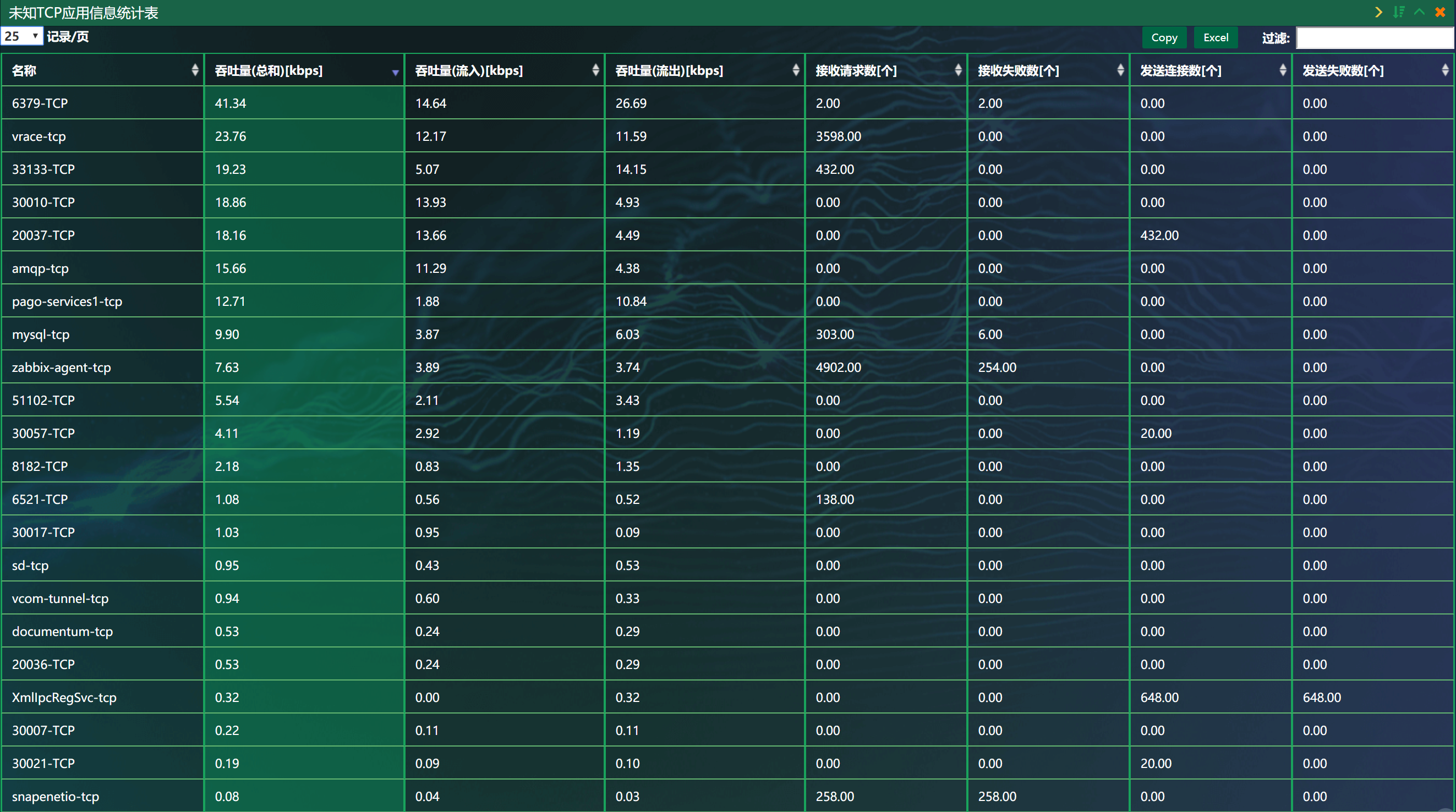Click received requests value 3598.00

click(838, 136)
